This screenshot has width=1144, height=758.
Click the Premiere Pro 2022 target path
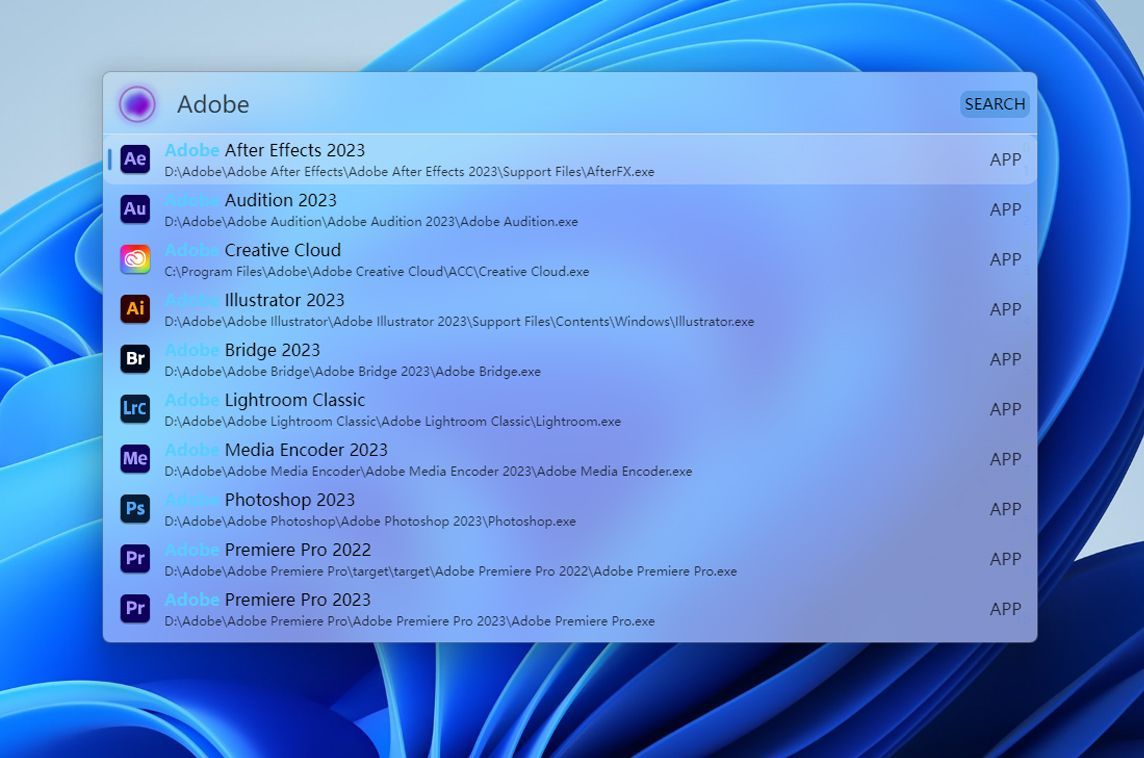(450, 571)
